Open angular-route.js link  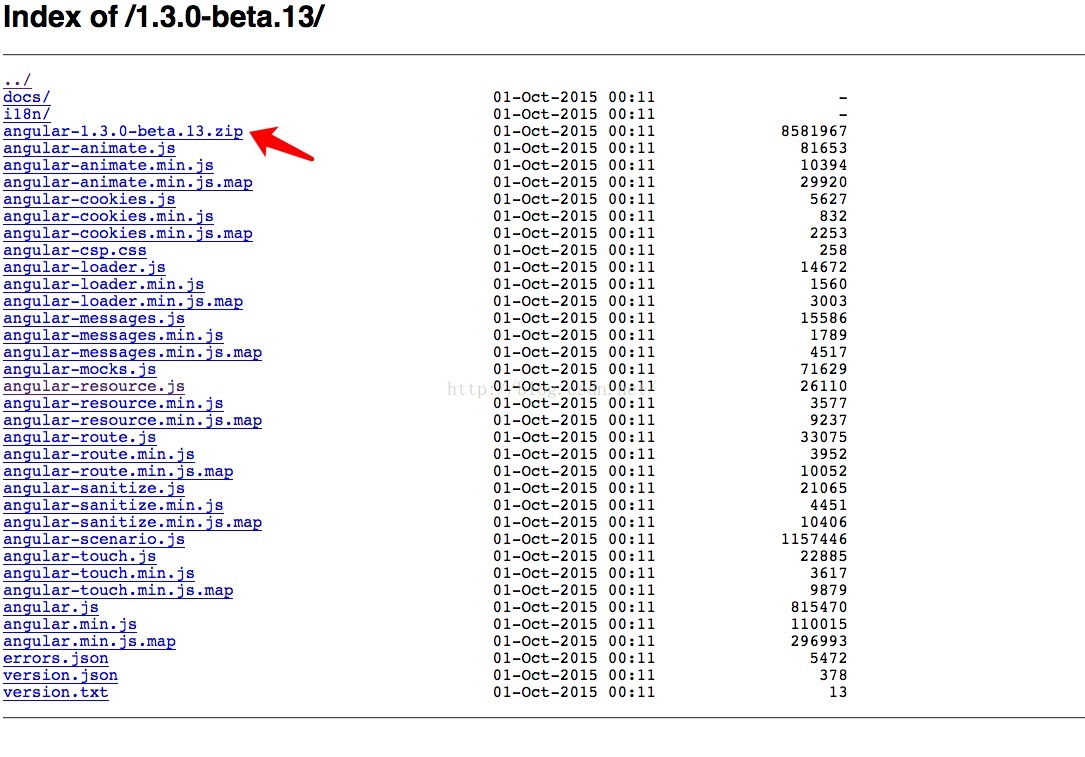point(80,437)
